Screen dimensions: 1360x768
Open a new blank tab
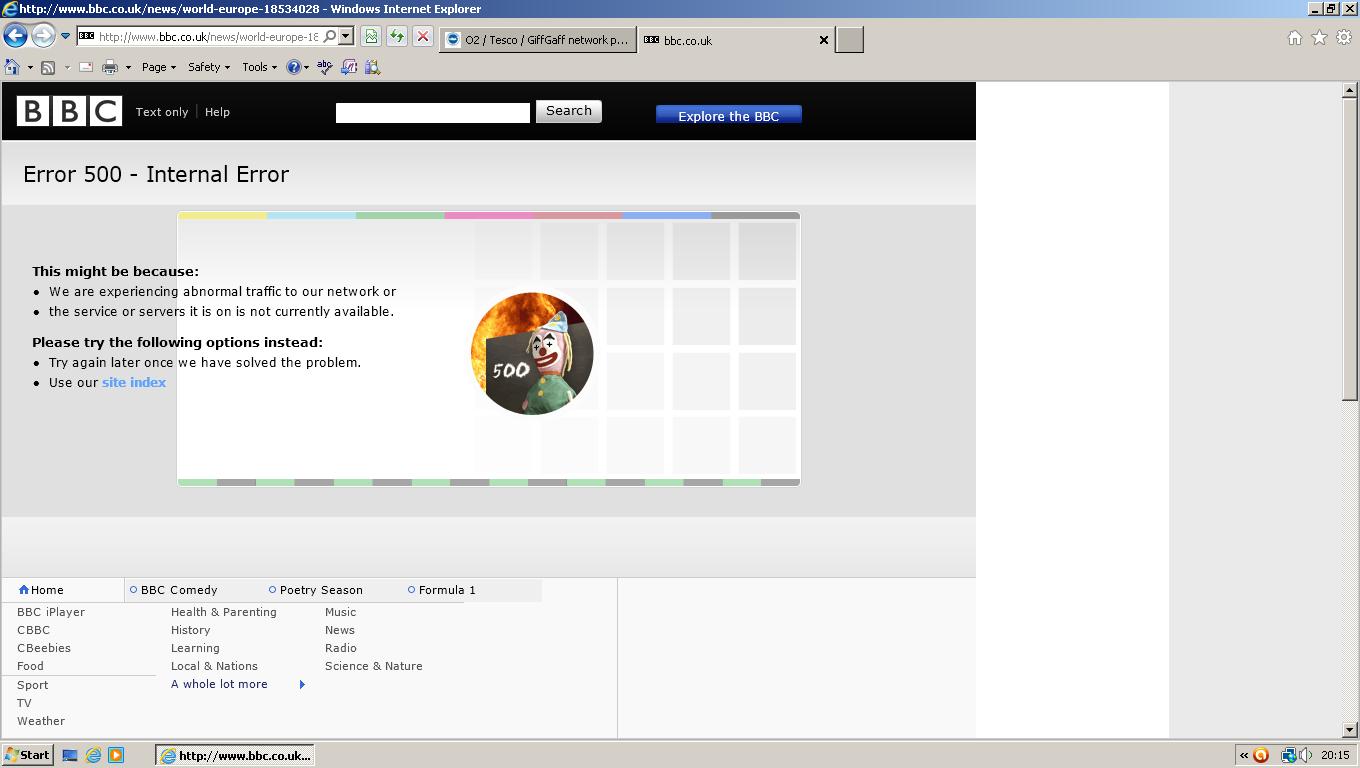point(849,40)
